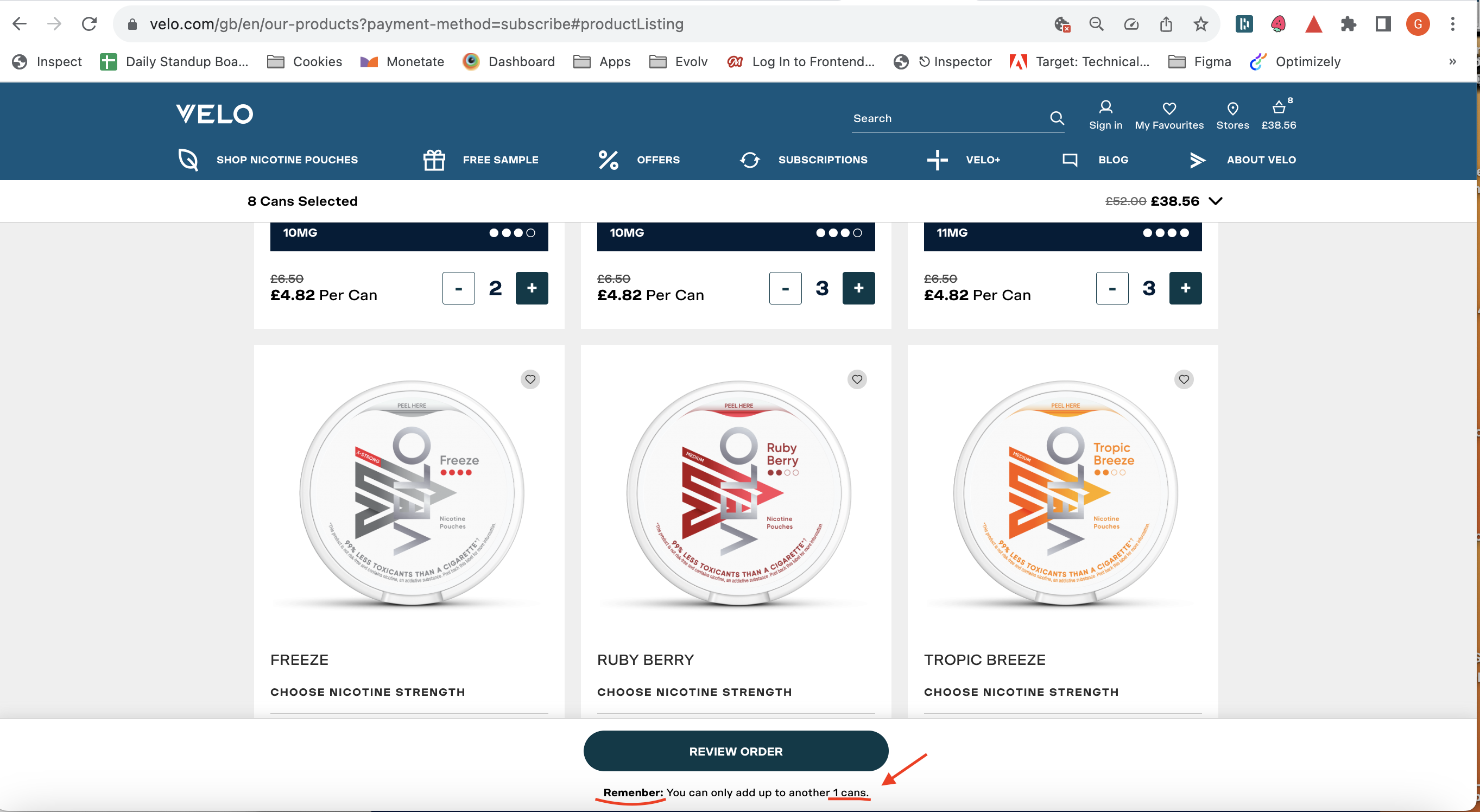This screenshot has width=1480, height=812.
Task: Favourite the Ruby Berry product heart
Action: pyautogui.click(x=857, y=379)
